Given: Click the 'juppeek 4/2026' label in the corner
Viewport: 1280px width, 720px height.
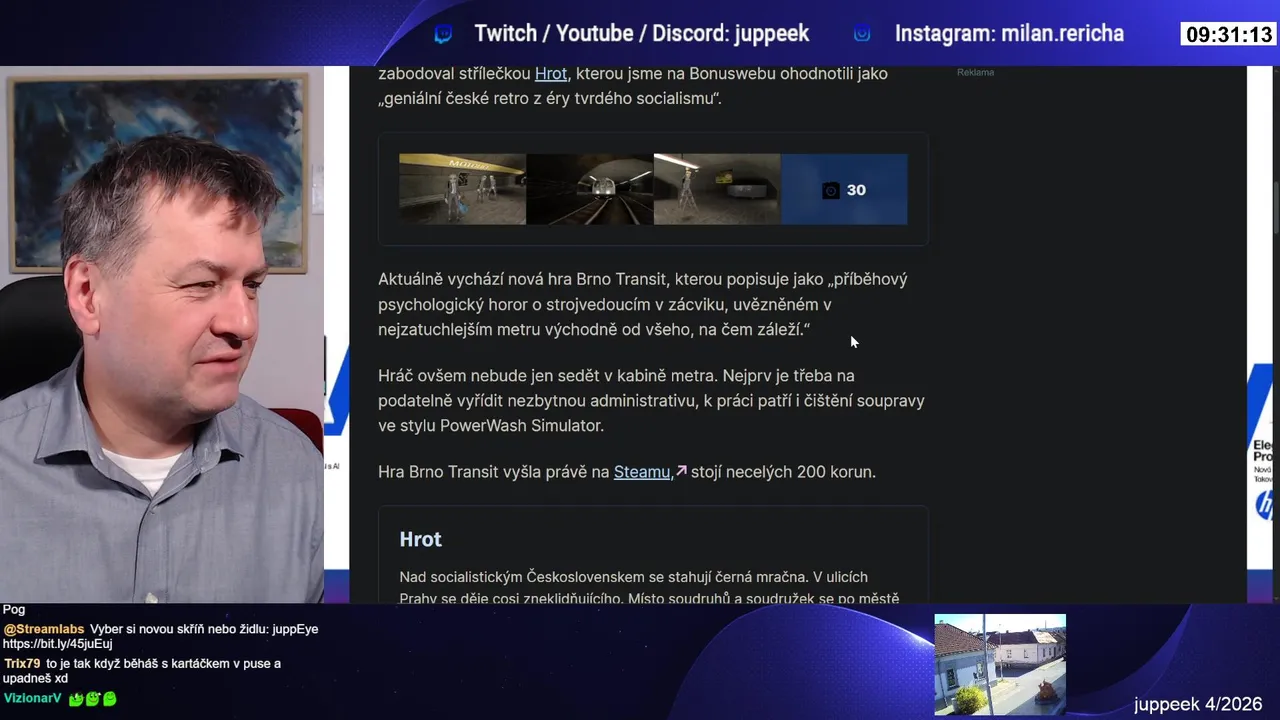Looking at the screenshot, I should [x=1198, y=704].
